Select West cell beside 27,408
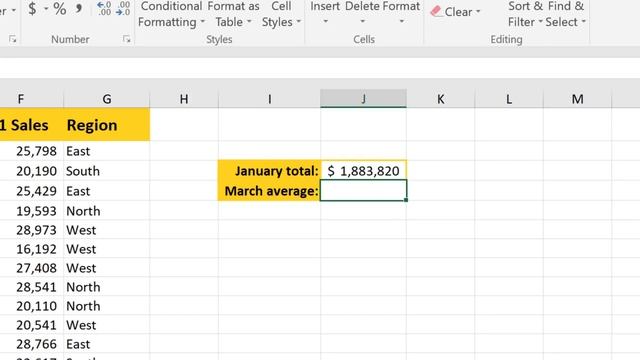This screenshot has height=360, width=640. click(x=107, y=268)
